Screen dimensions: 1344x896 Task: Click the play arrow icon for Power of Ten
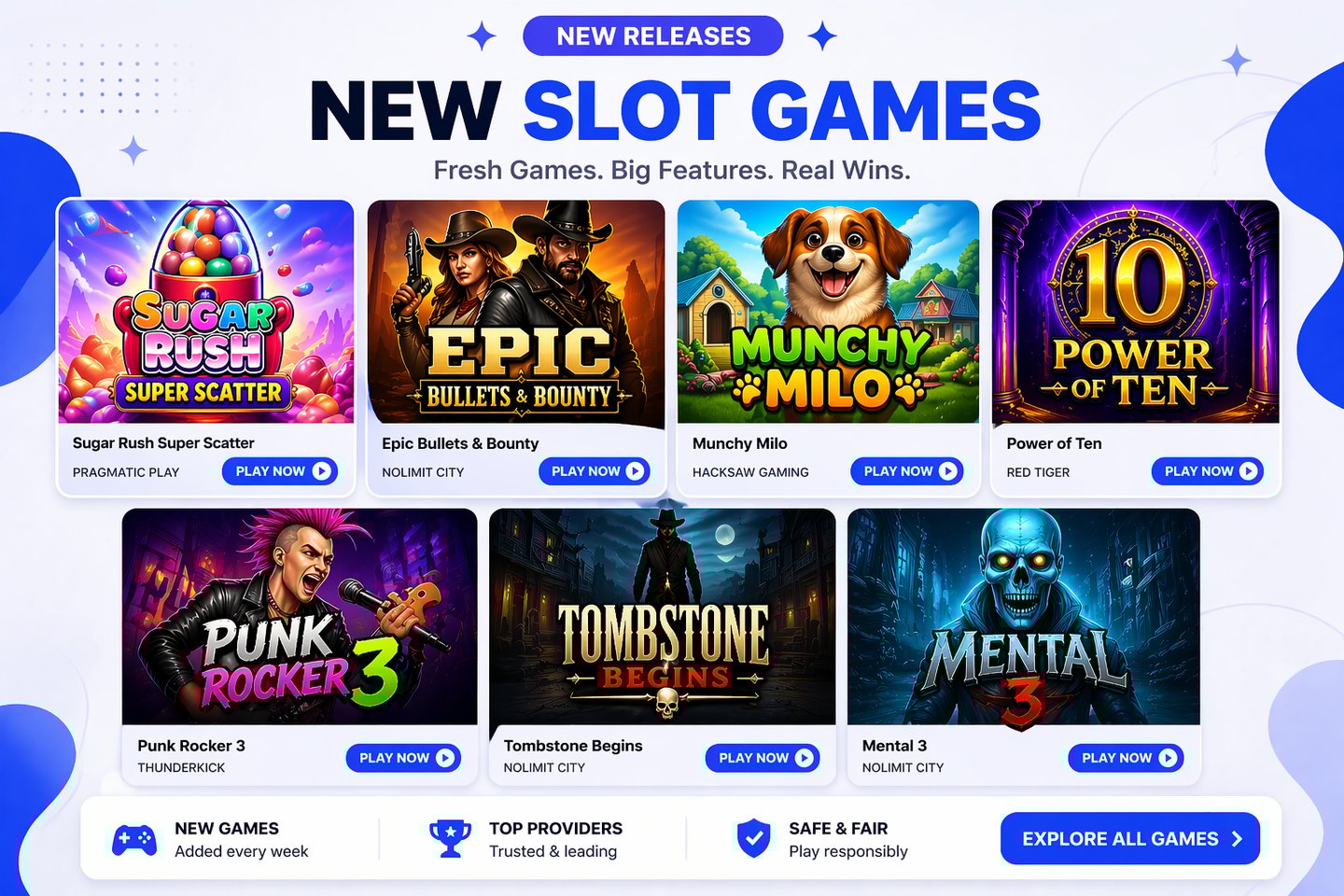point(1248,471)
